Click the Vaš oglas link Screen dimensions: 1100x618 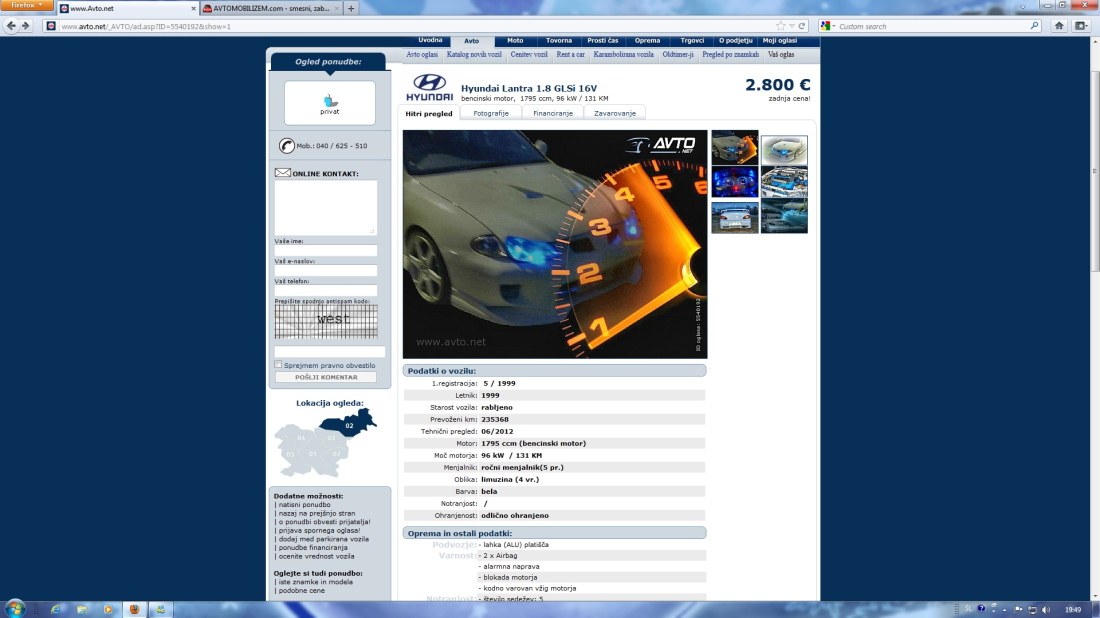click(x=781, y=54)
